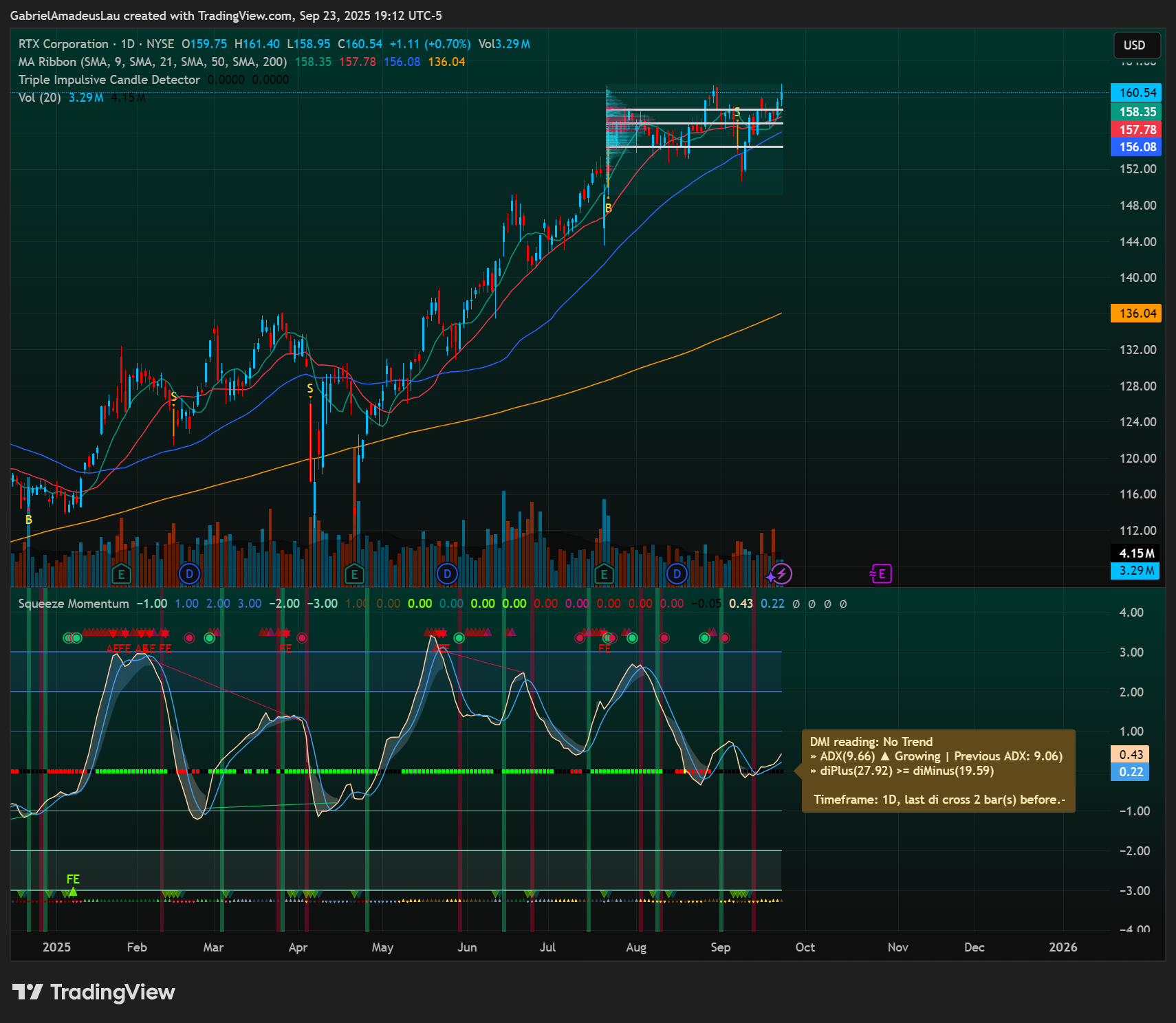This screenshot has height=1023, width=1176.
Task: Click the green FE label in the lower indicator pane
Action: (x=73, y=879)
